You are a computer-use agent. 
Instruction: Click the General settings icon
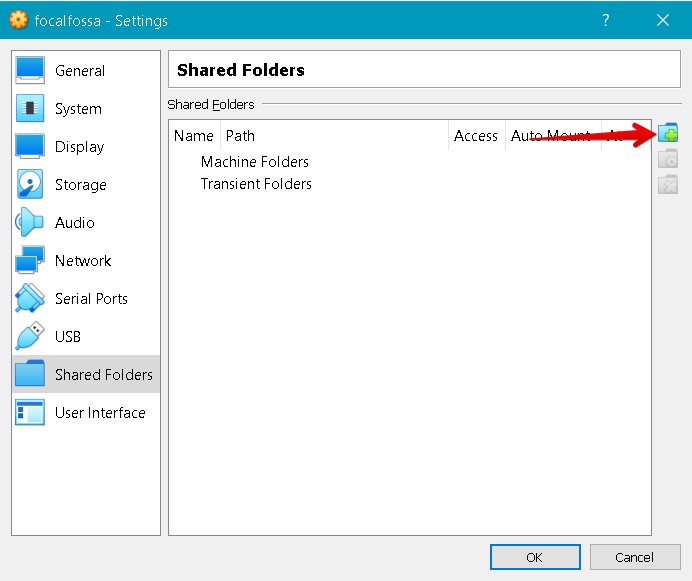coord(30,71)
